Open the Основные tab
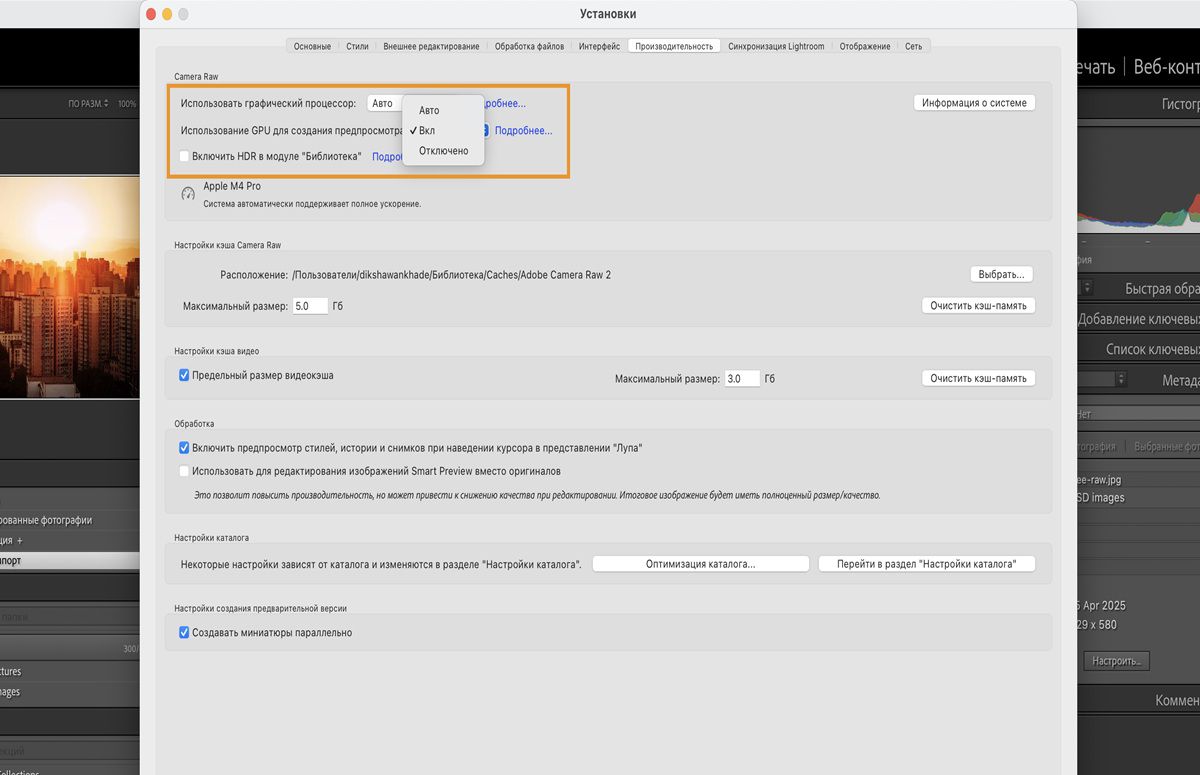 pos(312,46)
